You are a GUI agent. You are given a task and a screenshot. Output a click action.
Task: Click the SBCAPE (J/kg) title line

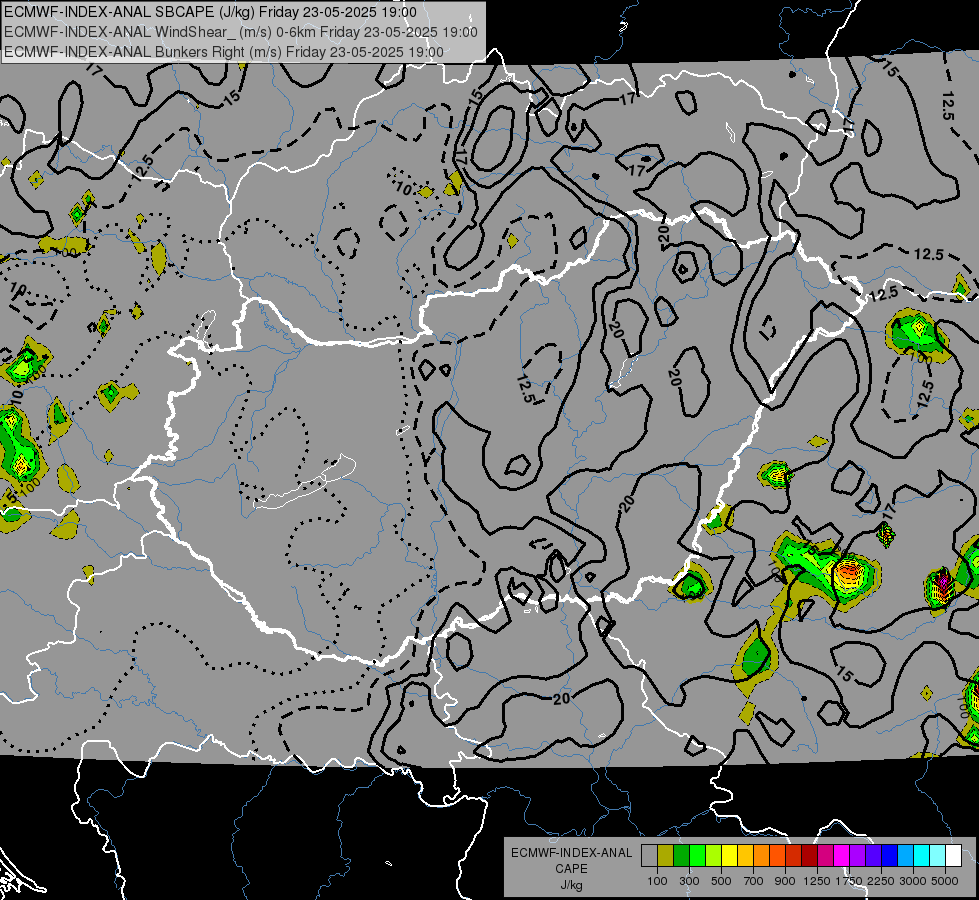click(x=210, y=12)
